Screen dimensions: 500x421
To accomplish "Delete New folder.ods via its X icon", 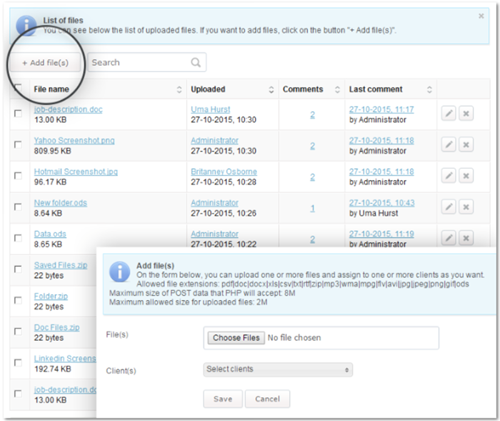I will point(466,207).
